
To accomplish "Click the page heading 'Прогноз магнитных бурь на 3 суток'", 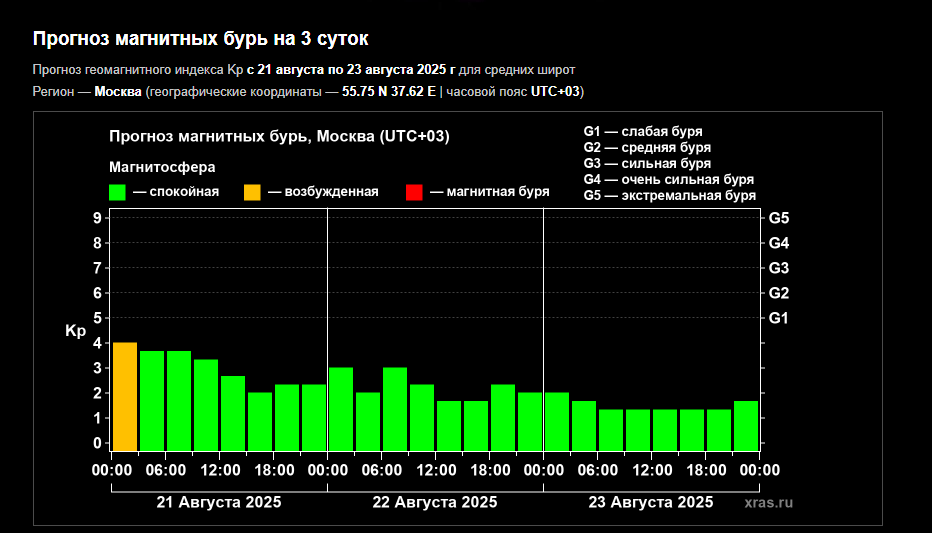I will tap(200, 39).
